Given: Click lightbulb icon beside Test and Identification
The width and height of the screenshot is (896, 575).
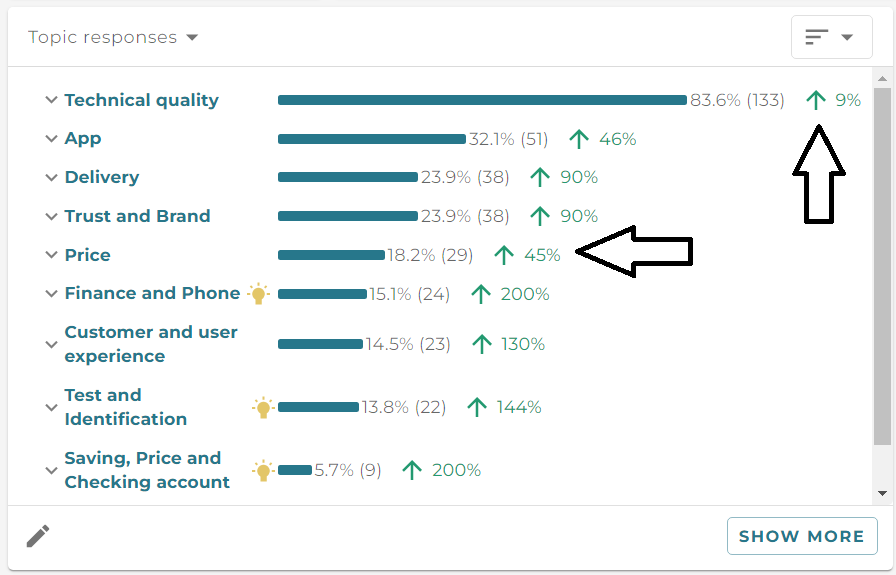Looking at the screenshot, I should click(x=263, y=408).
